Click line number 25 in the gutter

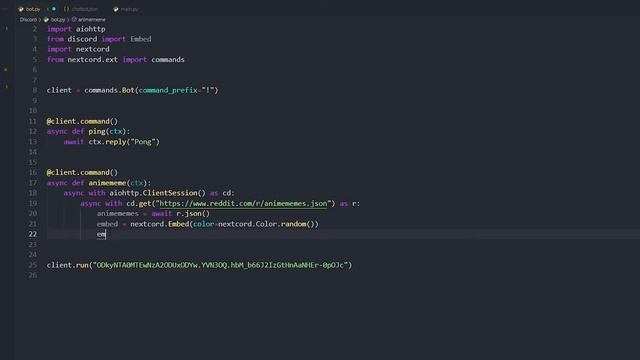tap(33, 265)
